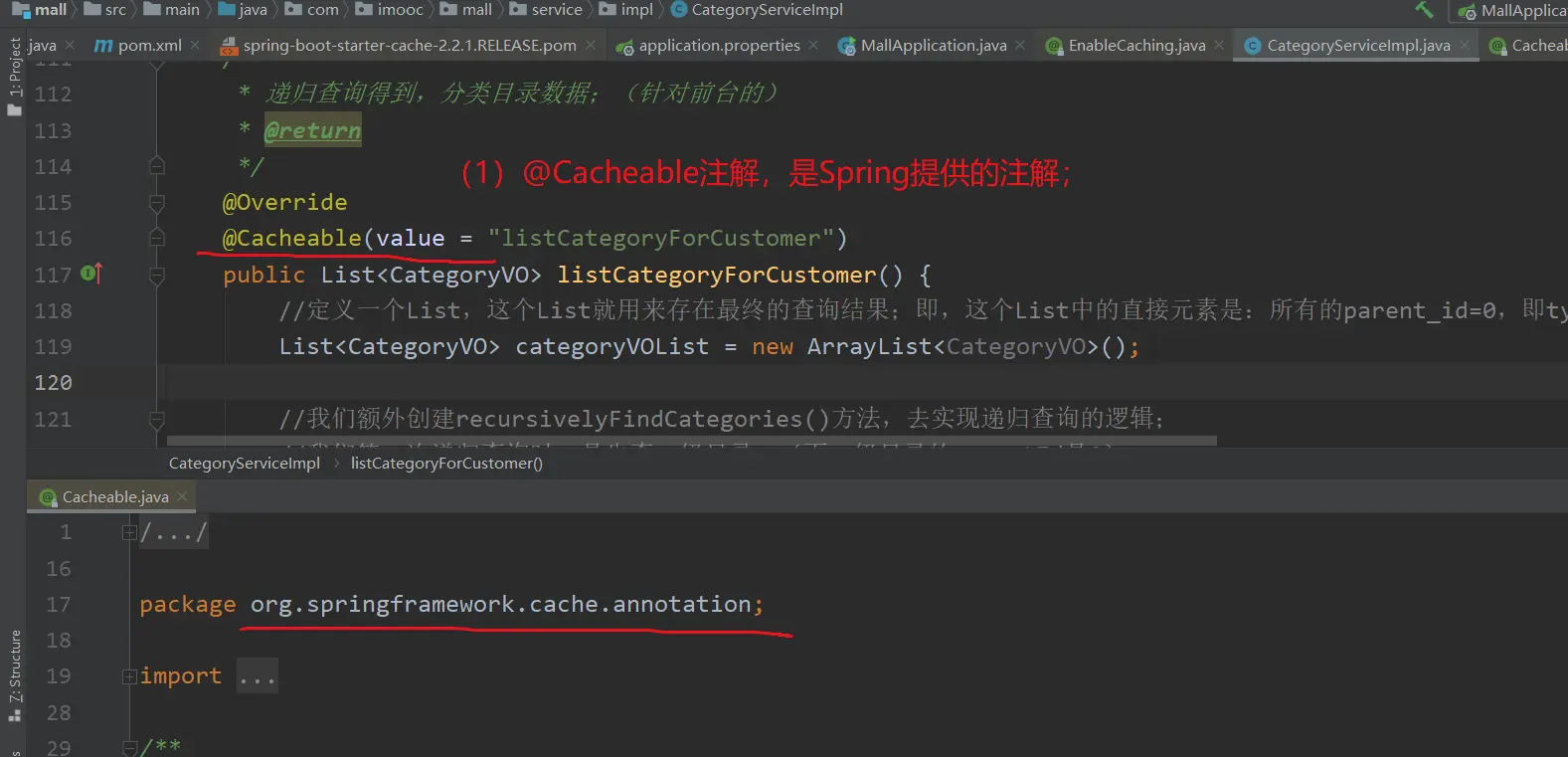Image resolution: width=1568 pixels, height=757 pixels.
Task: Click the "listCategoryForCustomer" string value
Action: [x=661, y=238]
